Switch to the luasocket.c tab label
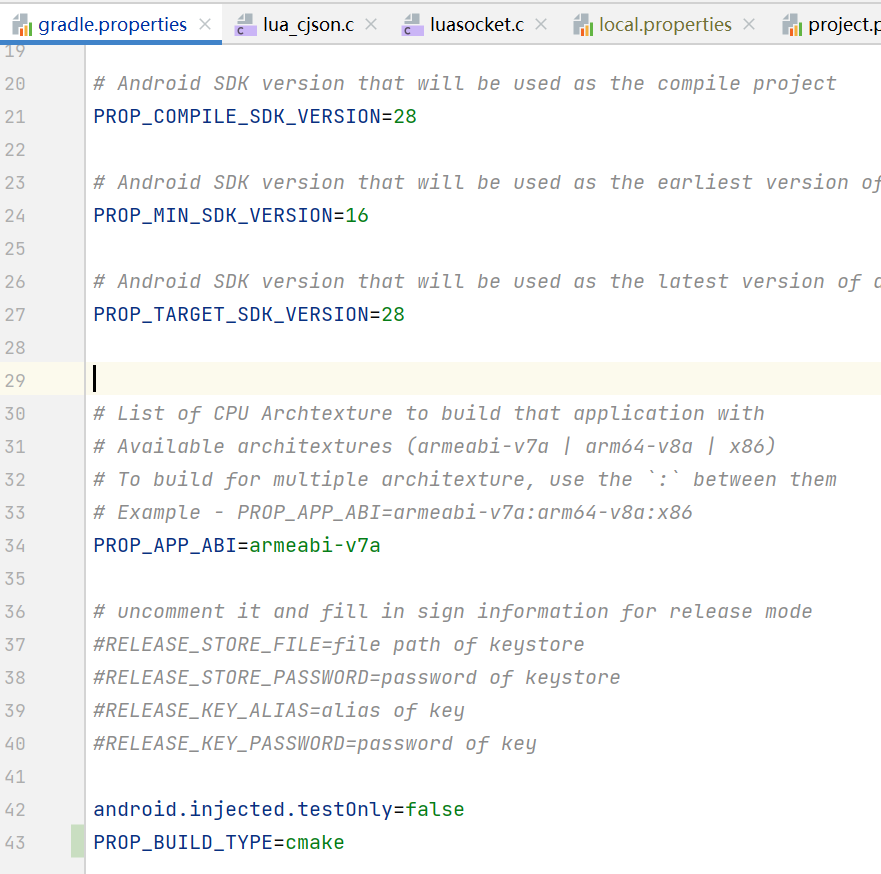Screen dimensions: 881x874 point(477,25)
